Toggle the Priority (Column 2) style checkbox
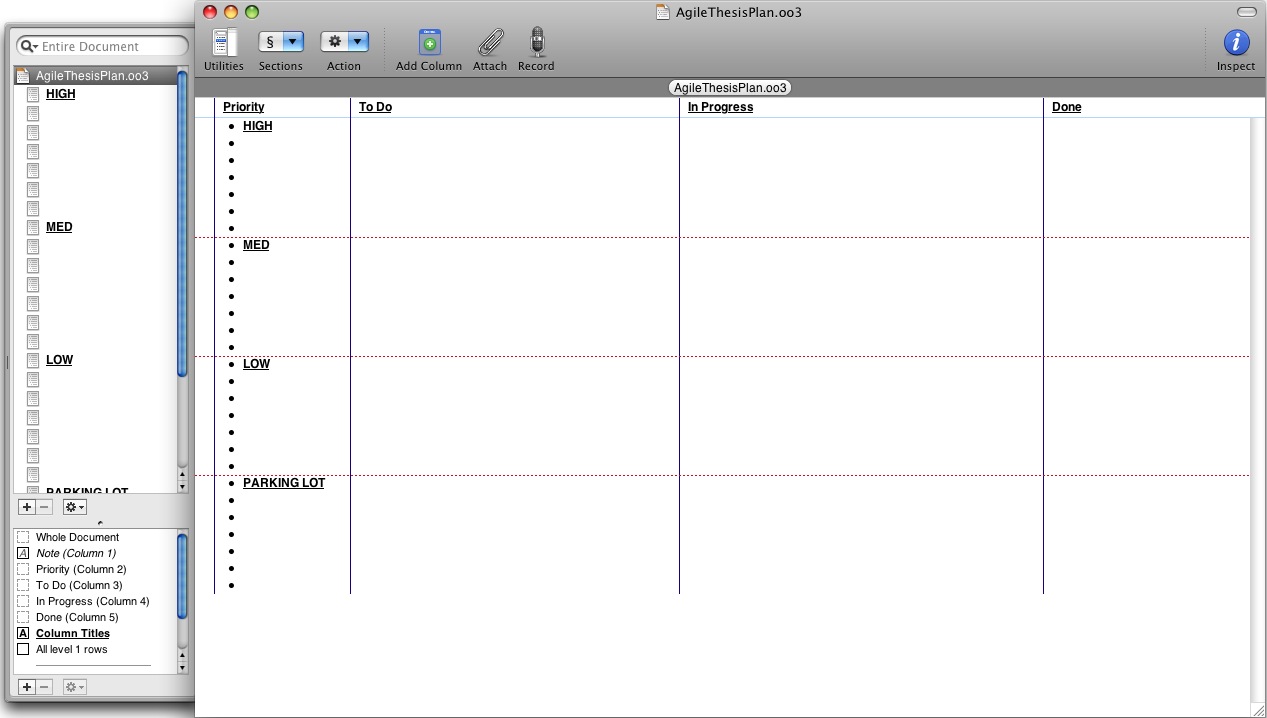Screen dimensions: 1267x718 pos(23,569)
